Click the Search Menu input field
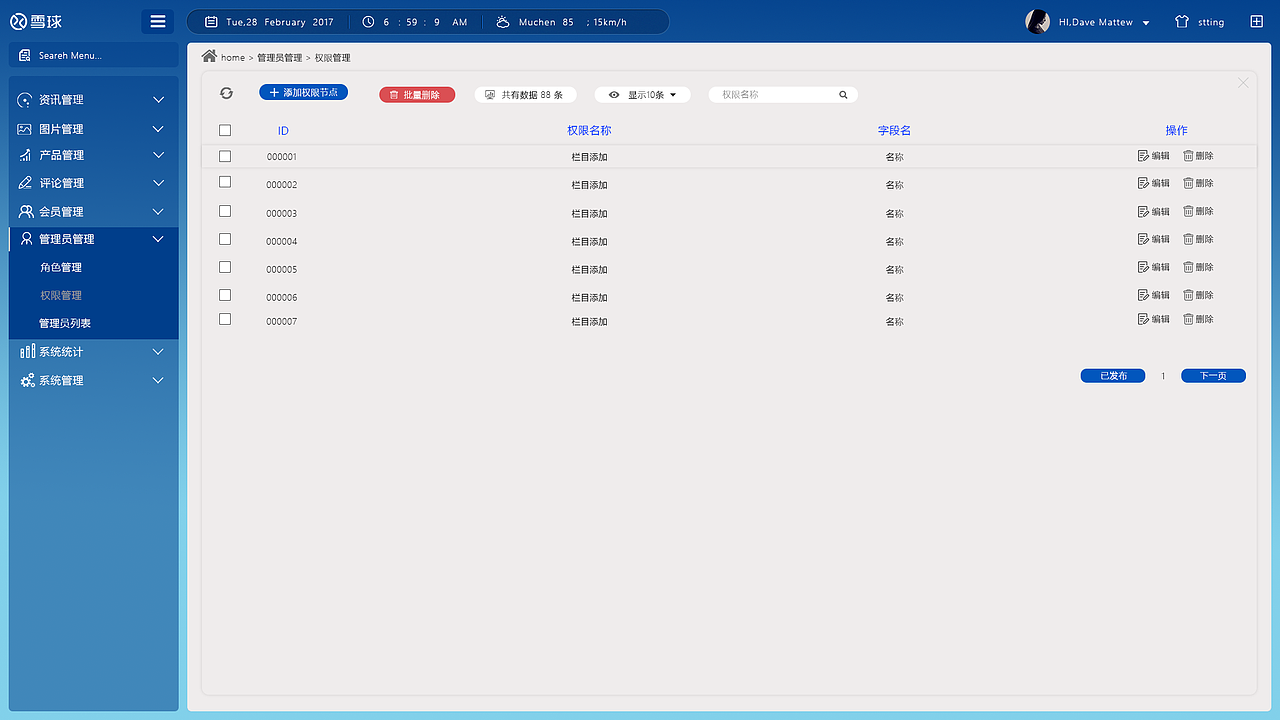This screenshot has height=720, width=1280. pyautogui.click(x=94, y=56)
